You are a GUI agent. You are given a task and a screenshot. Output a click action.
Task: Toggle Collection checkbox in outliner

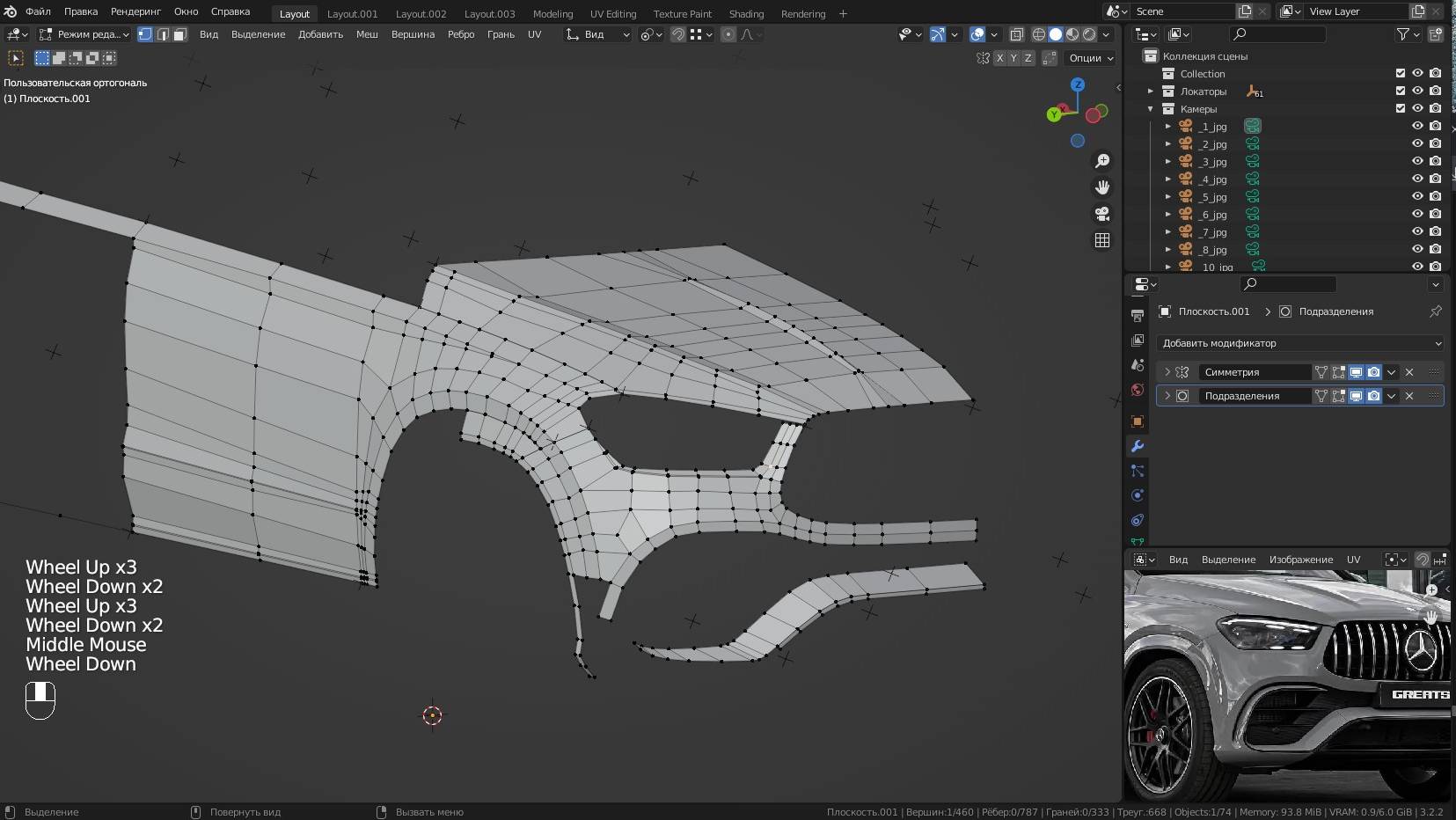[1399, 73]
